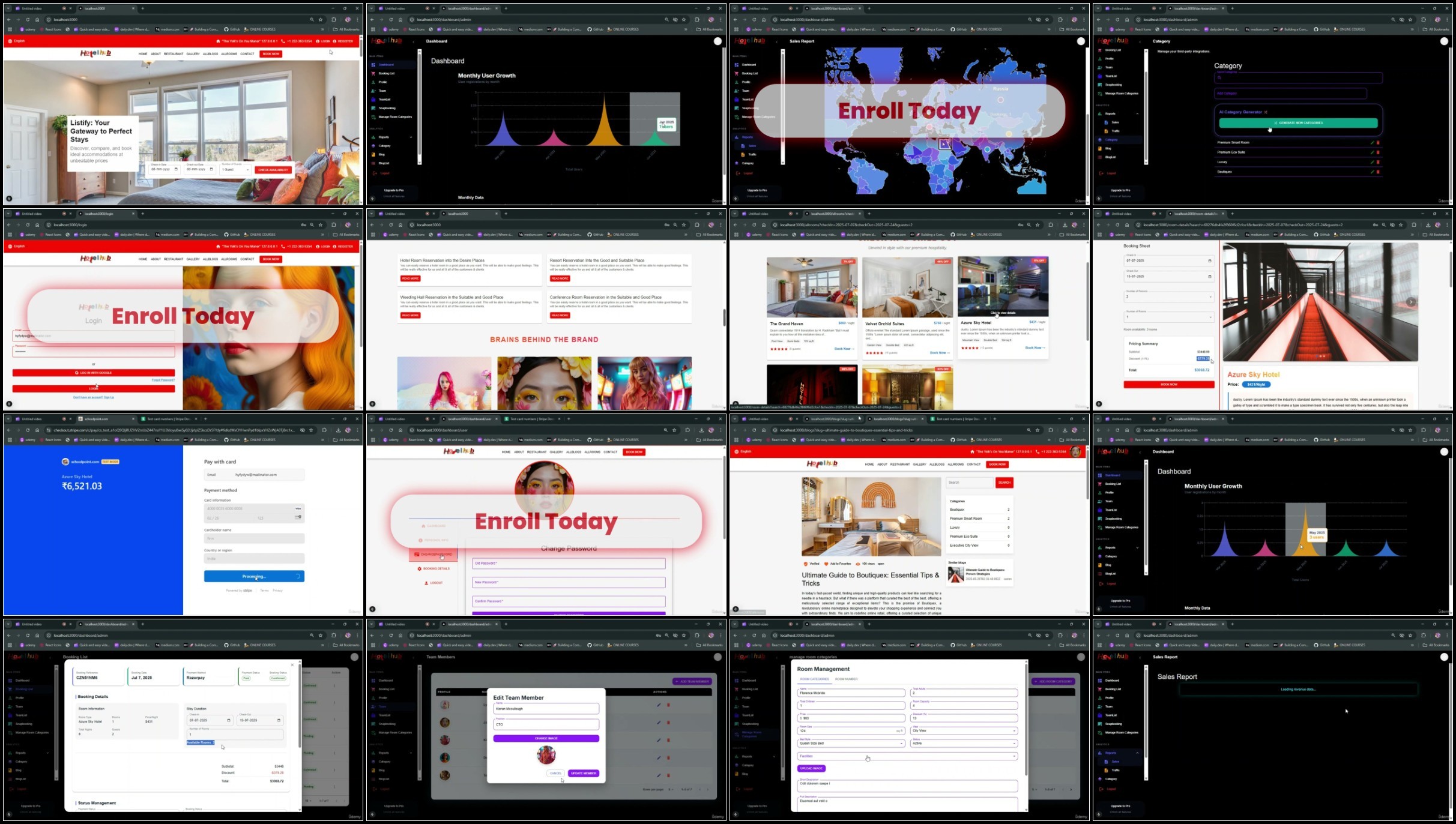Click next arrow on Azure Sky image carousel
Image resolution: width=1456 pixels, height=824 pixels.
point(1411,302)
